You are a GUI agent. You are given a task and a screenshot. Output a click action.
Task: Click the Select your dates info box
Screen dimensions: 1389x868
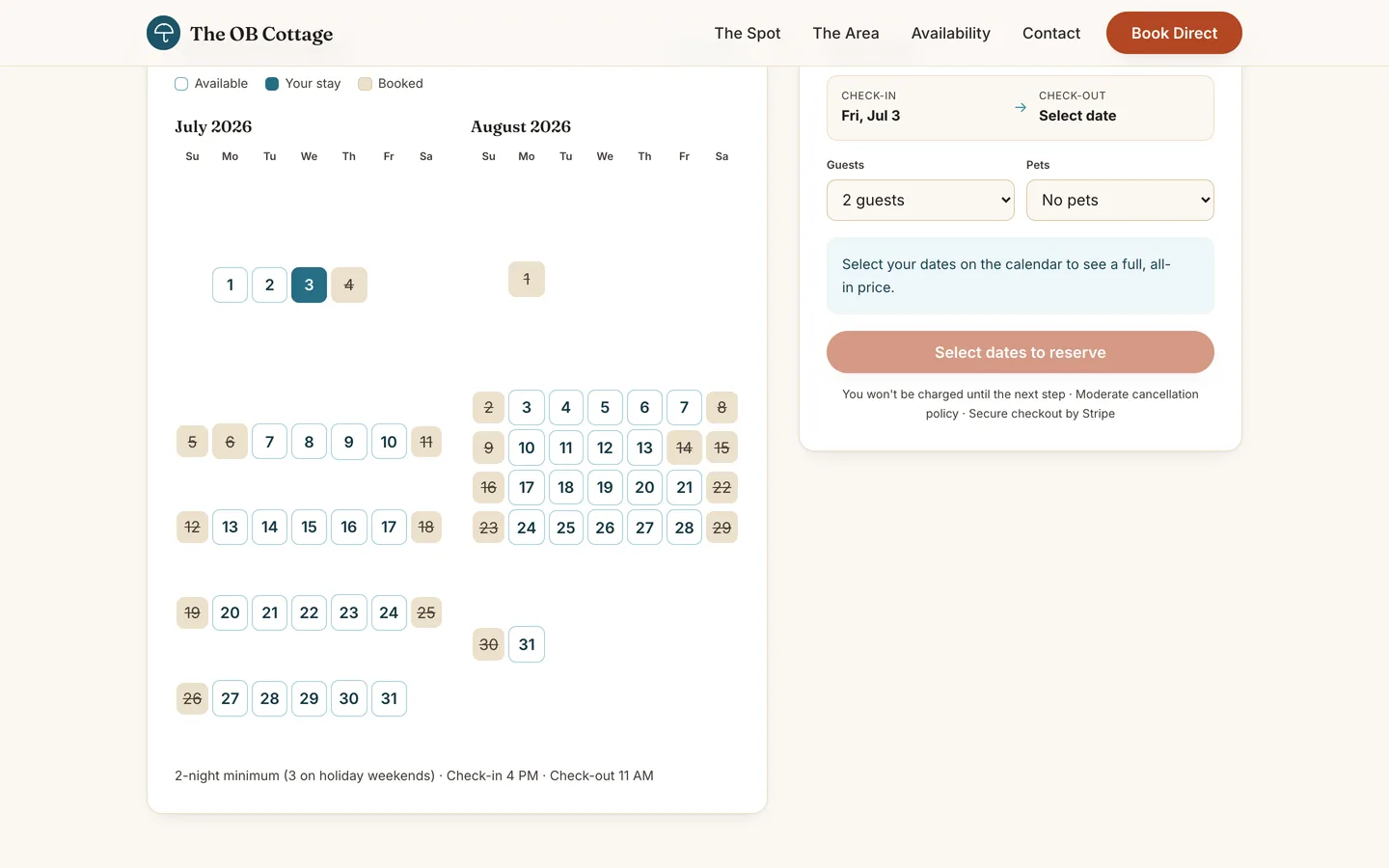tap(1021, 276)
